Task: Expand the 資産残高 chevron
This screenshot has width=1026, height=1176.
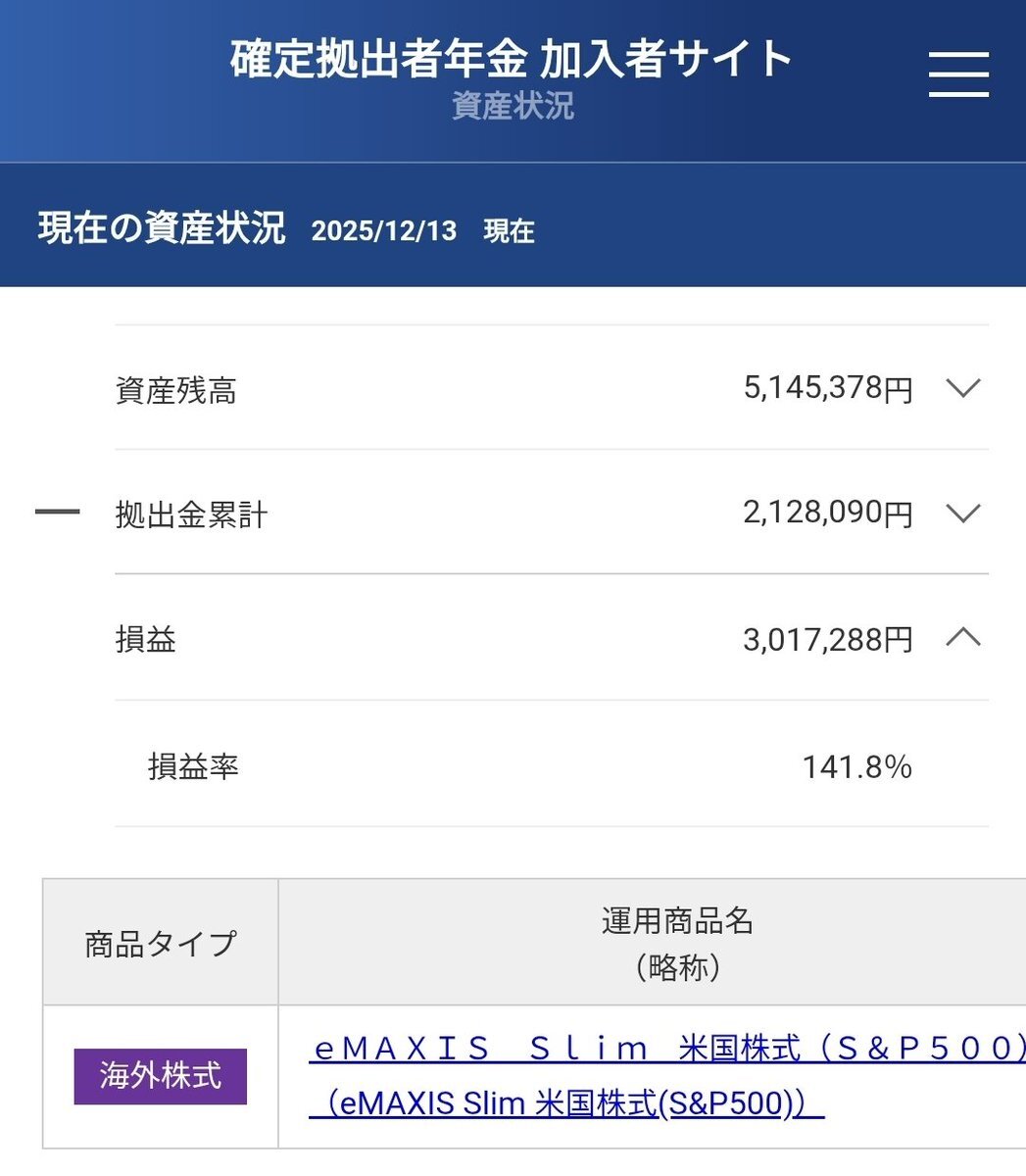Action: tap(963, 388)
